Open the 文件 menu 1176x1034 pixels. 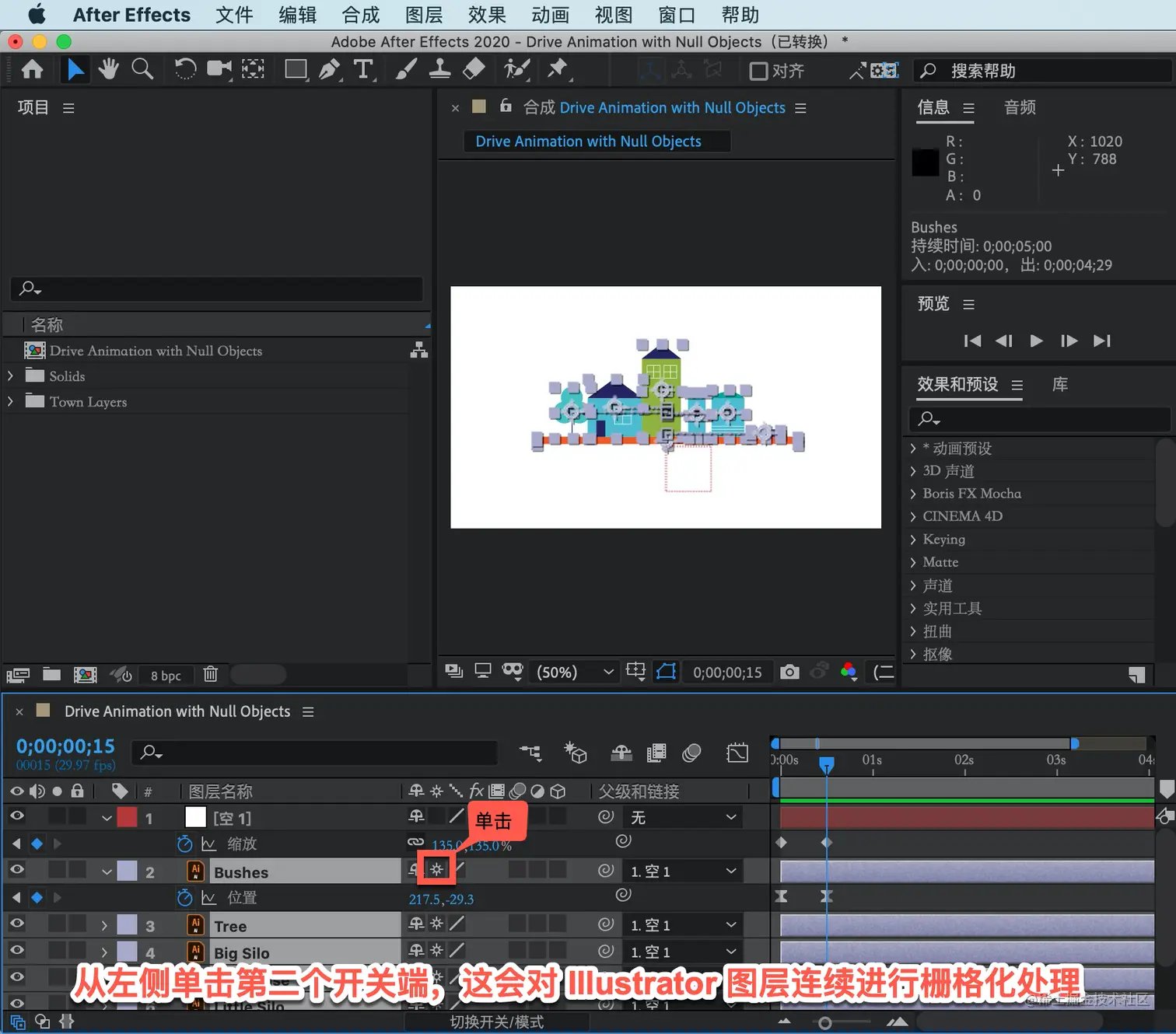(234, 15)
